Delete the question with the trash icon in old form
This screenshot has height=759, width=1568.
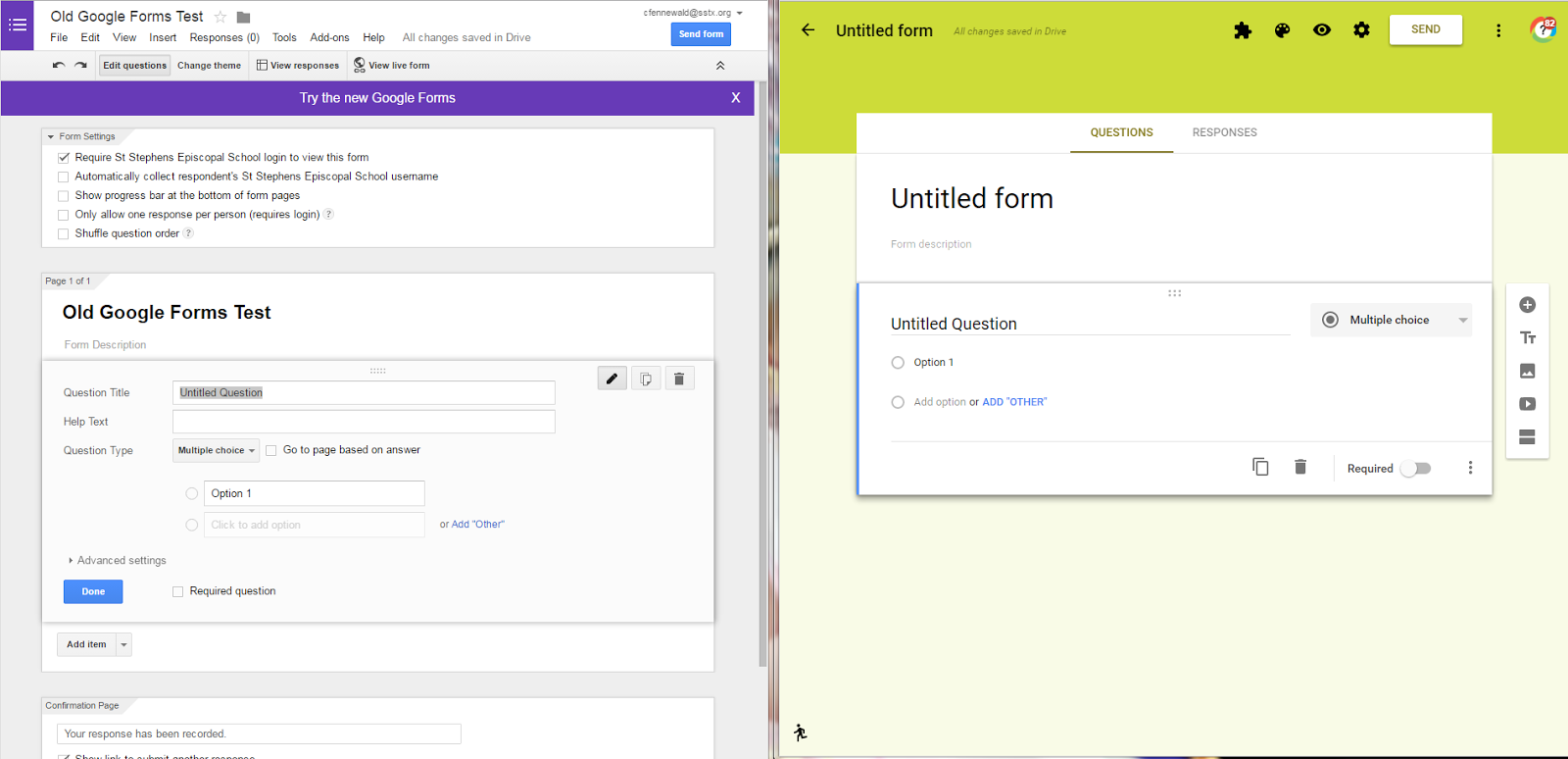(x=679, y=379)
